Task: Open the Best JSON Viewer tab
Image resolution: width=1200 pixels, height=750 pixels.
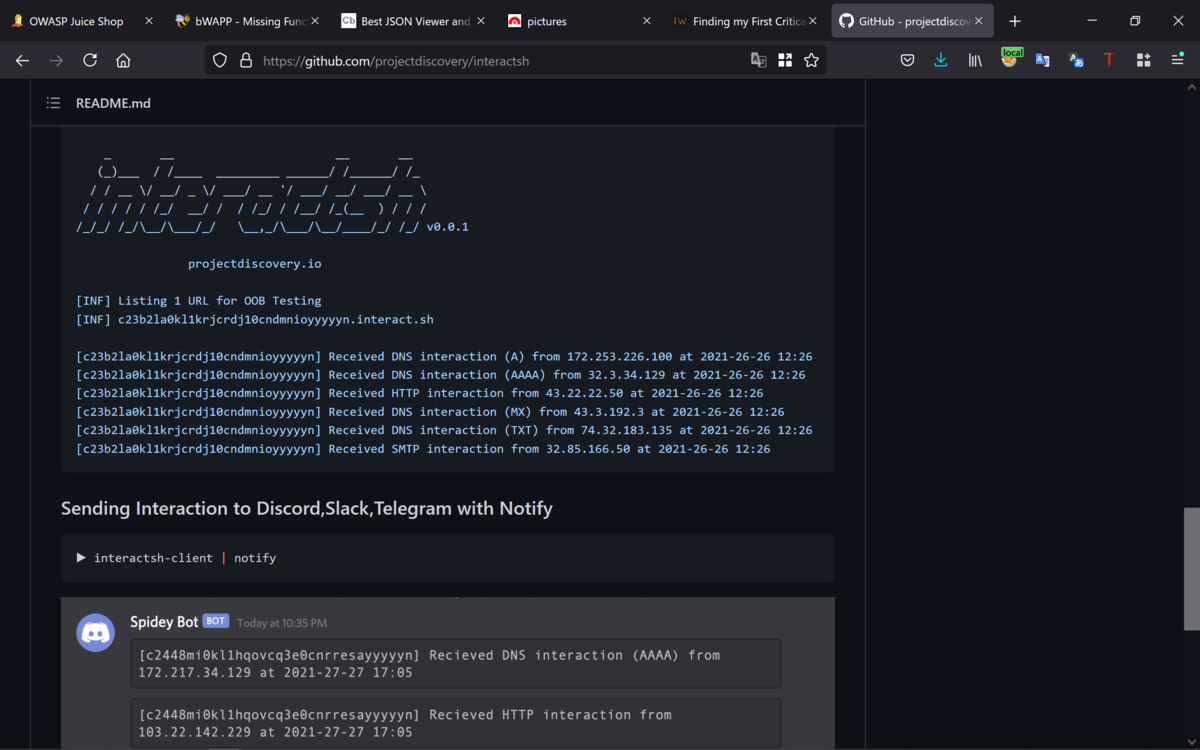Action: pos(415,21)
